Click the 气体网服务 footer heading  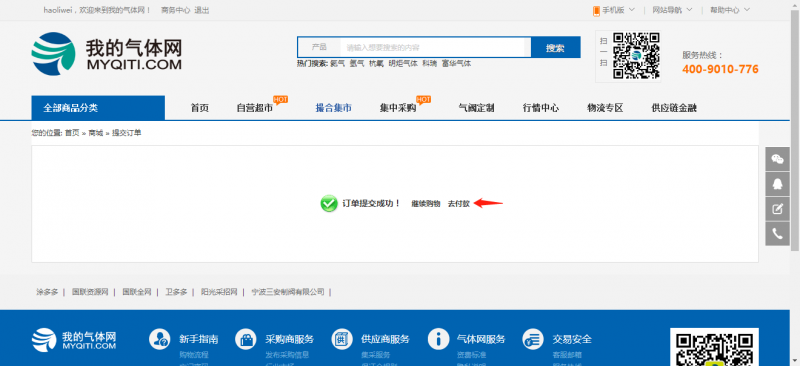click(x=481, y=339)
